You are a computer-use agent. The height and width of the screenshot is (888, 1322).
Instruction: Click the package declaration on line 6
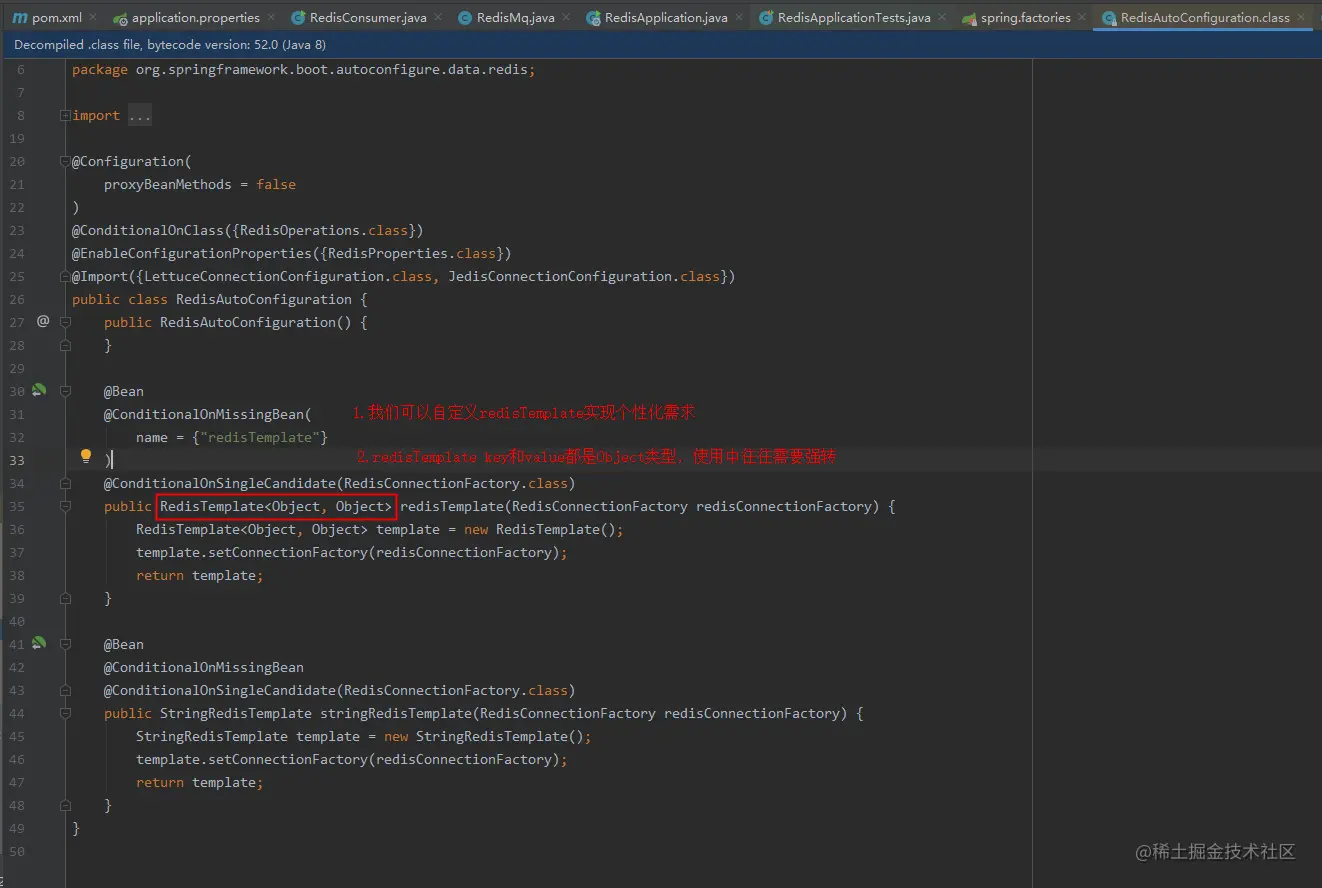pos(304,69)
